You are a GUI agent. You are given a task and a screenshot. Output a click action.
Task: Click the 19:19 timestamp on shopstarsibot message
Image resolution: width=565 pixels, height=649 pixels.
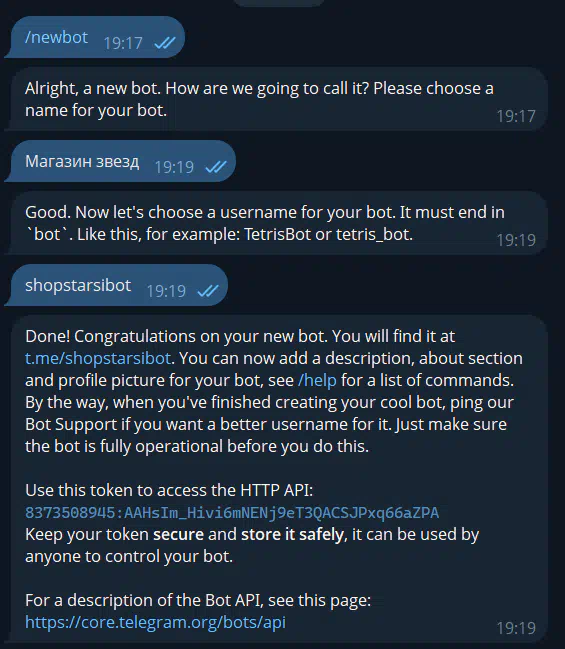coord(166,291)
